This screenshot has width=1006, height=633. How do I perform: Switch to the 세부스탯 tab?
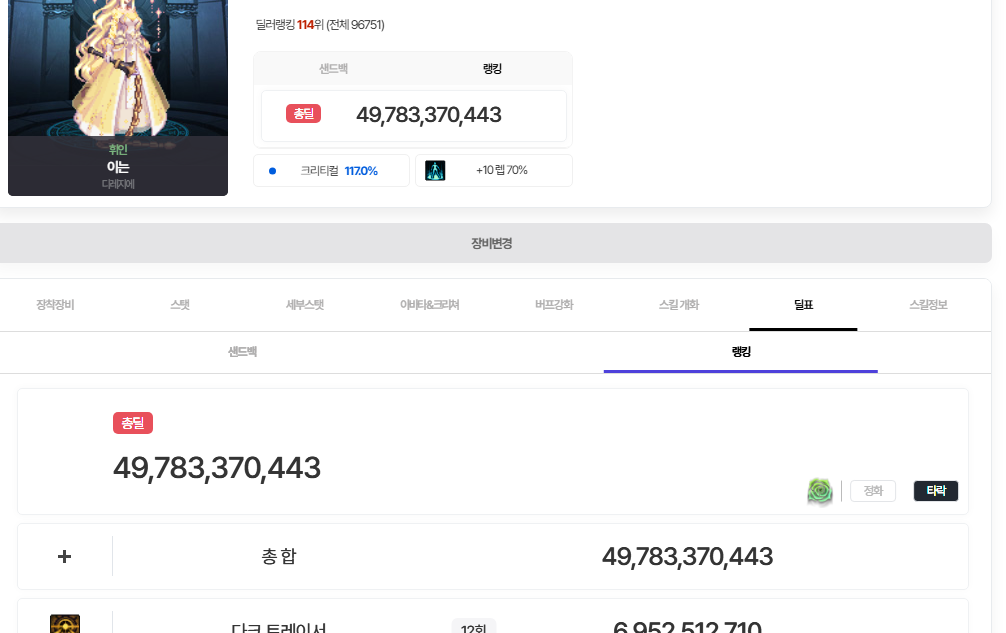[305, 305]
